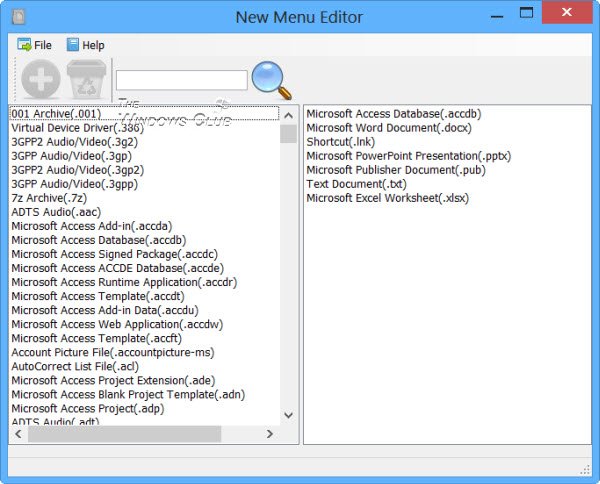Click the left list scroll down arrow
600x484 pixels.
[289, 415]
